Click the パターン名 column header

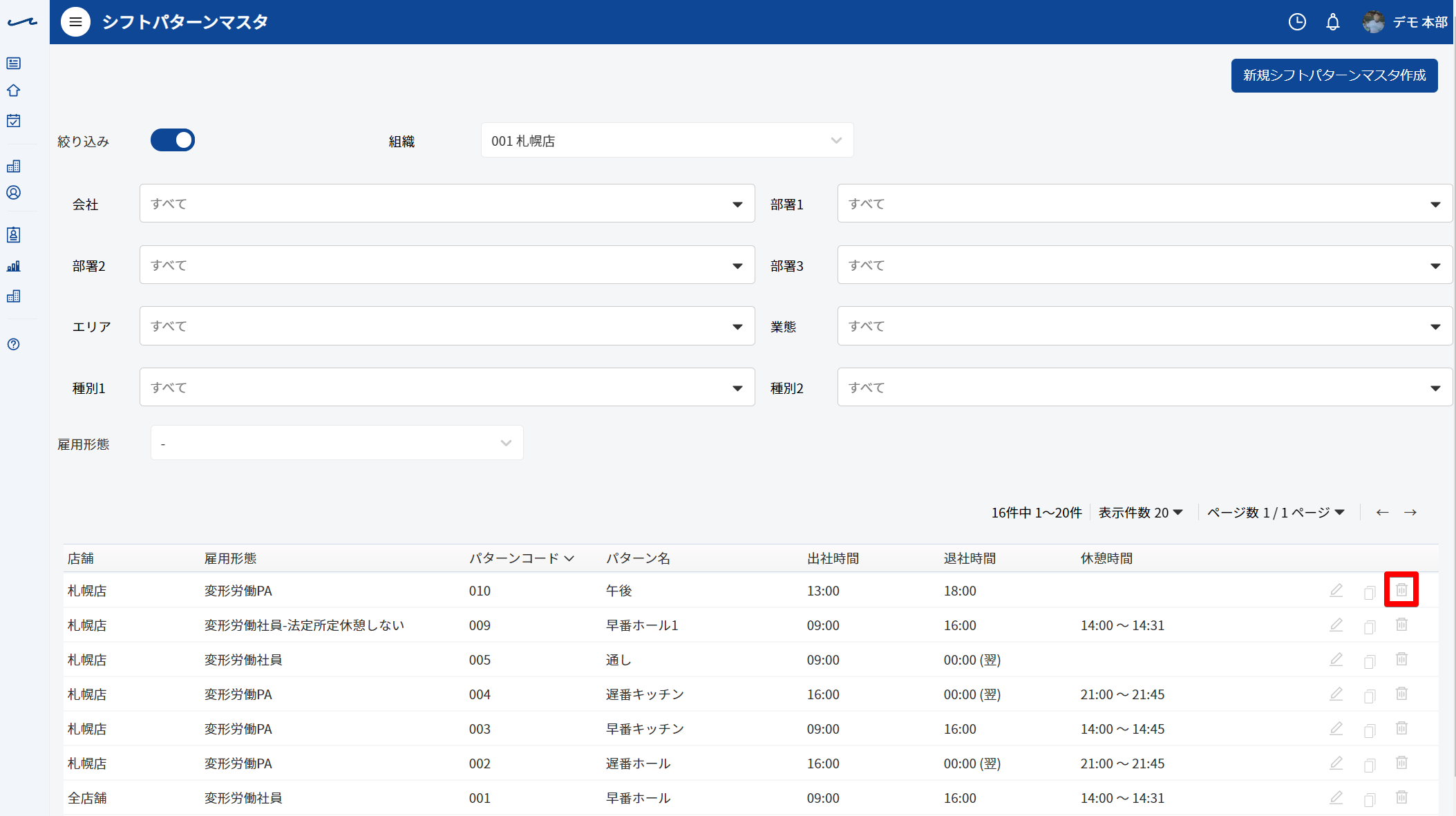click(x=638, y=558)
